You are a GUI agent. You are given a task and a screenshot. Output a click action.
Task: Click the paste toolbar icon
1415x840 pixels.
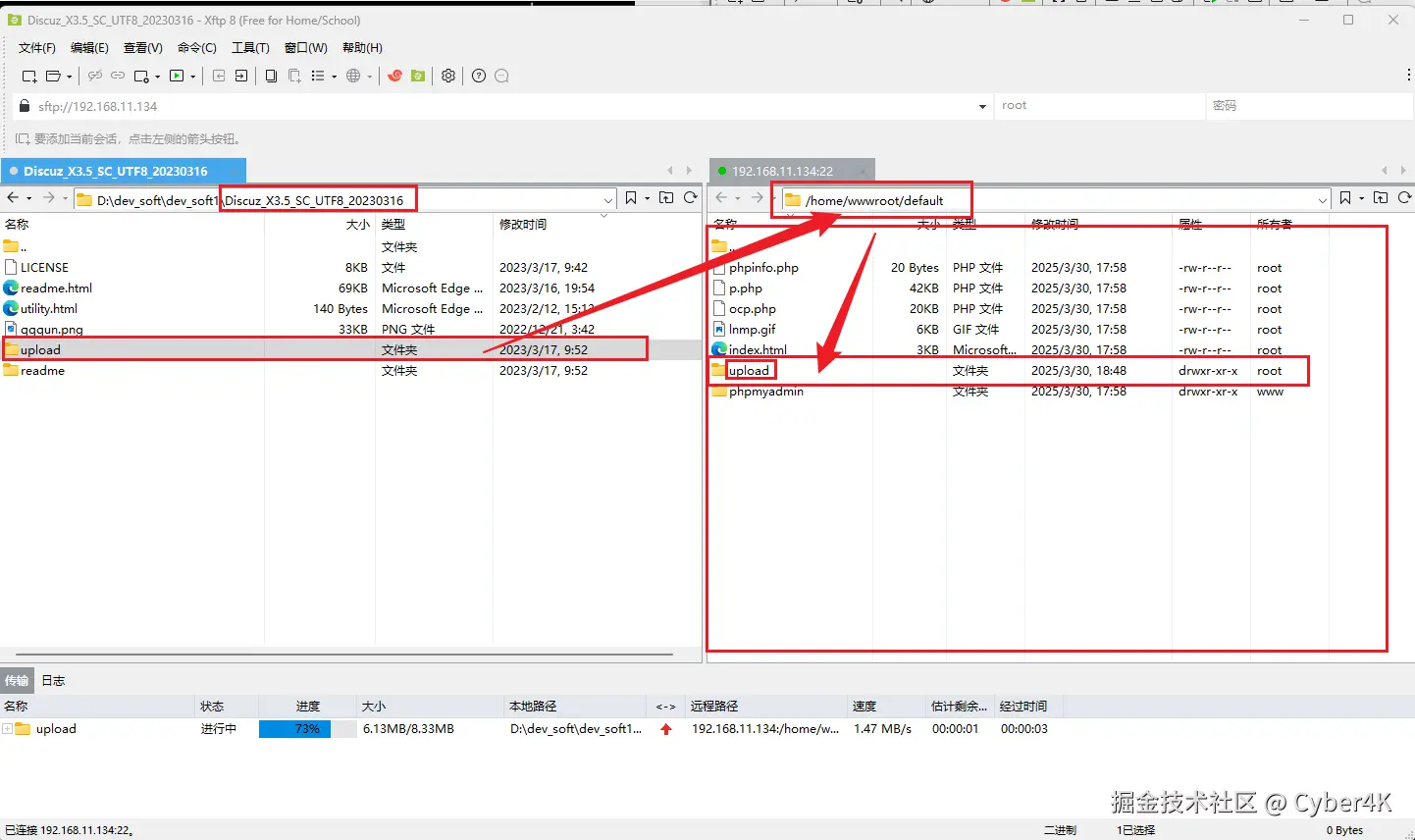[x=294, y=76]
